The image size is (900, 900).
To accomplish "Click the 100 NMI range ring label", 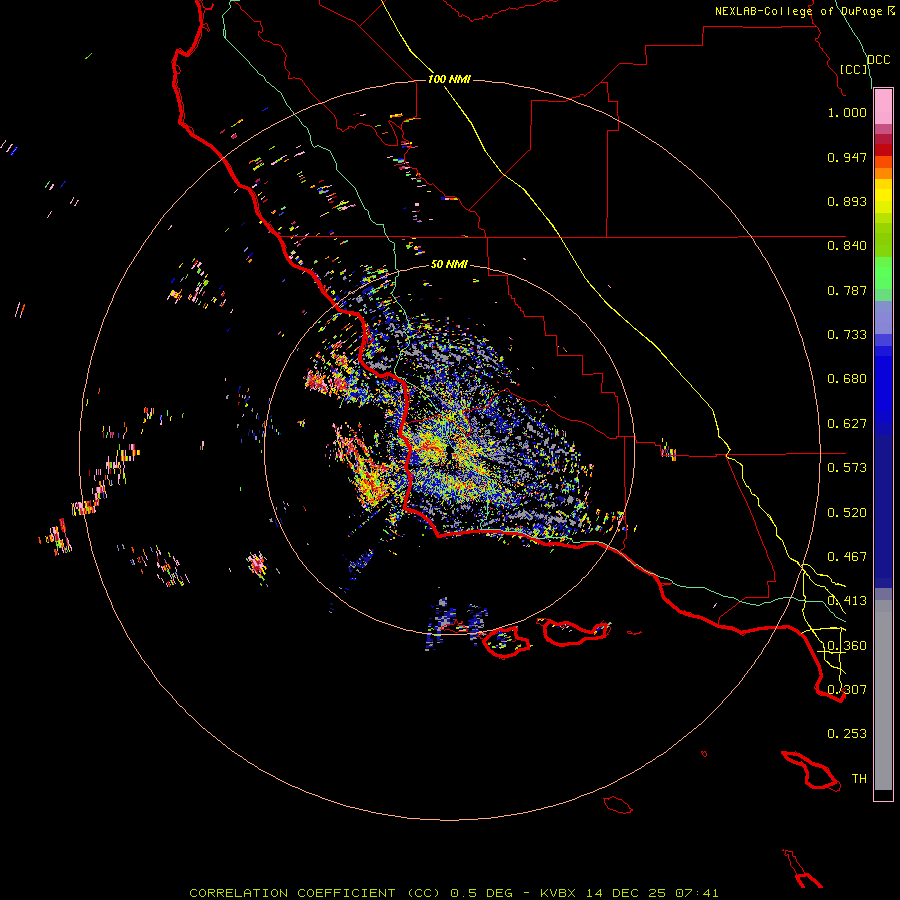I will [x=449, y=79].
